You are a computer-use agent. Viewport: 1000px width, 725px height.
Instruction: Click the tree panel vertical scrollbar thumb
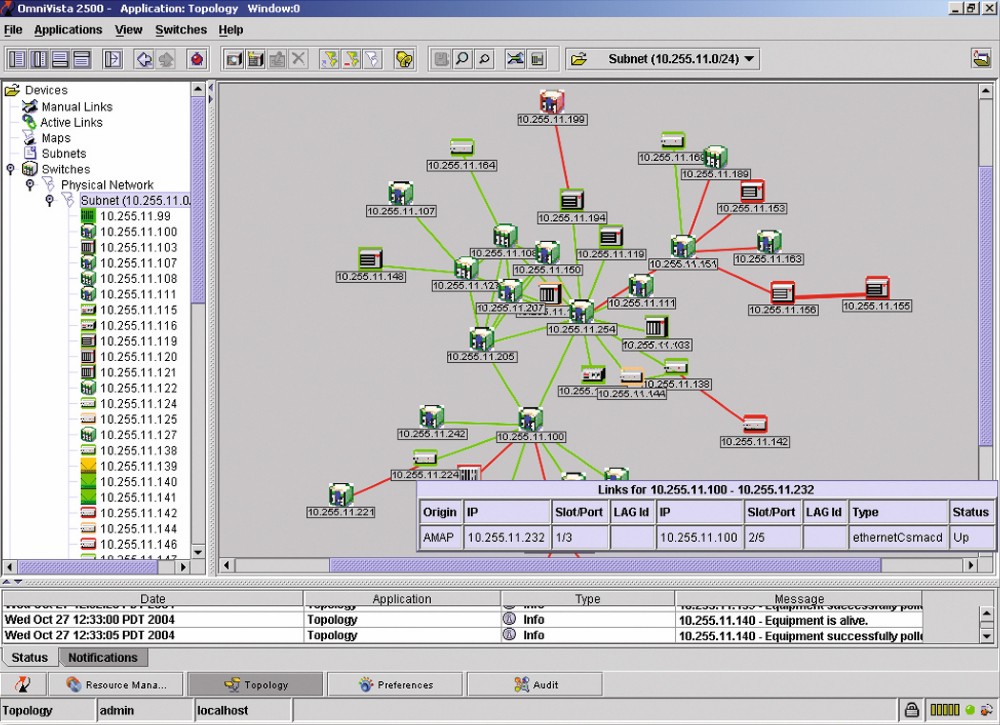coord(198,200)
